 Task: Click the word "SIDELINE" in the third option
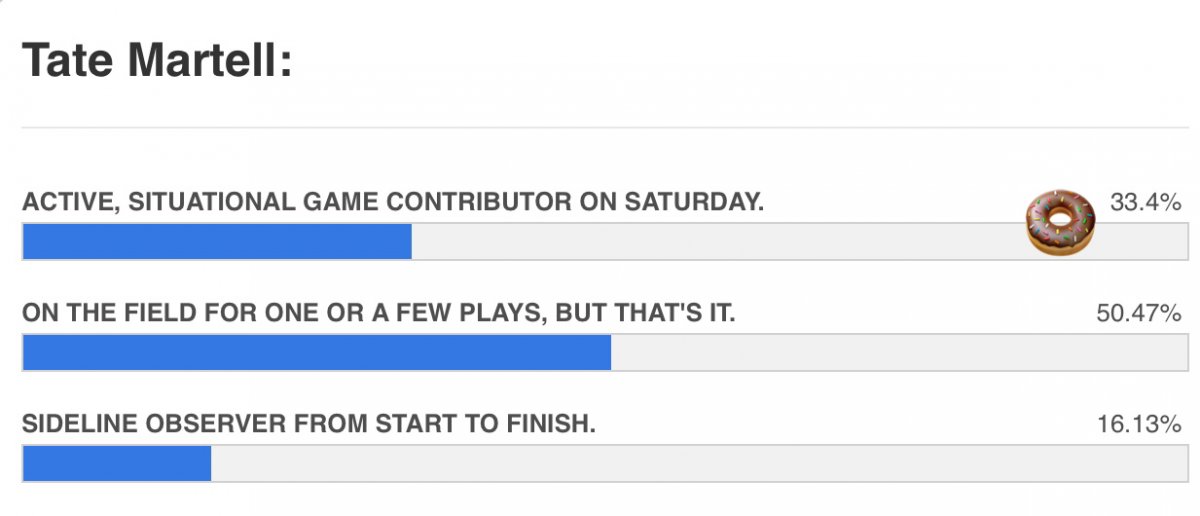click(x=79, y=424)
